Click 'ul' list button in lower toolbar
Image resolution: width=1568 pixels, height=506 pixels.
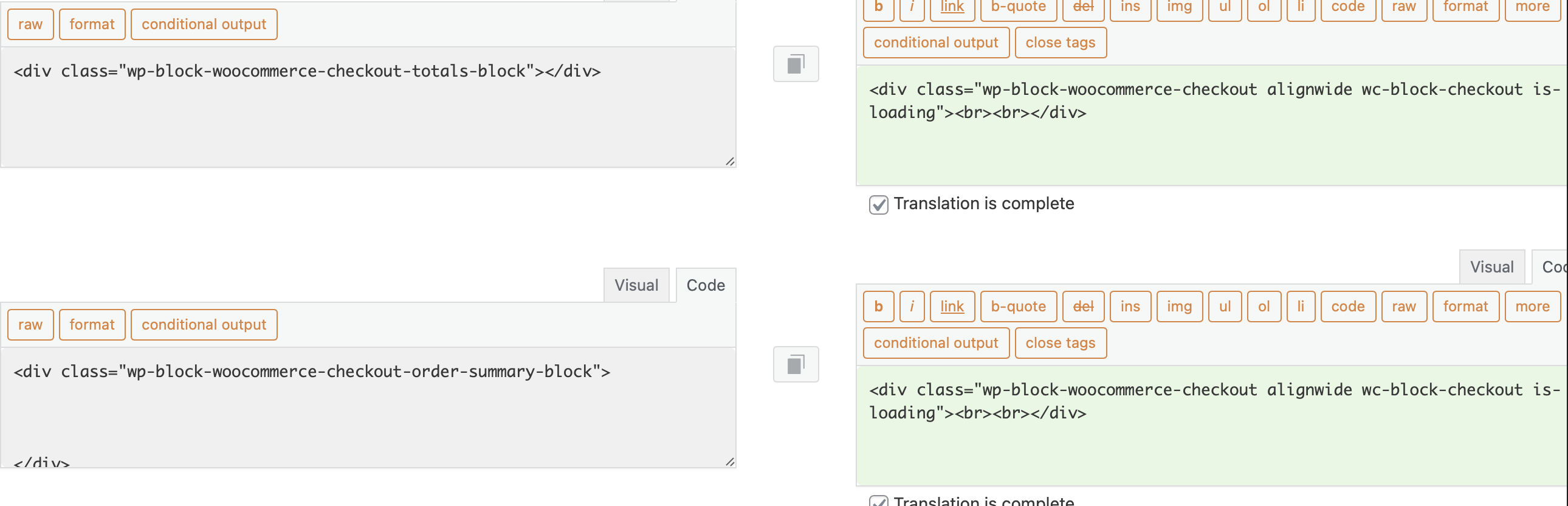tap(1225, 307)
